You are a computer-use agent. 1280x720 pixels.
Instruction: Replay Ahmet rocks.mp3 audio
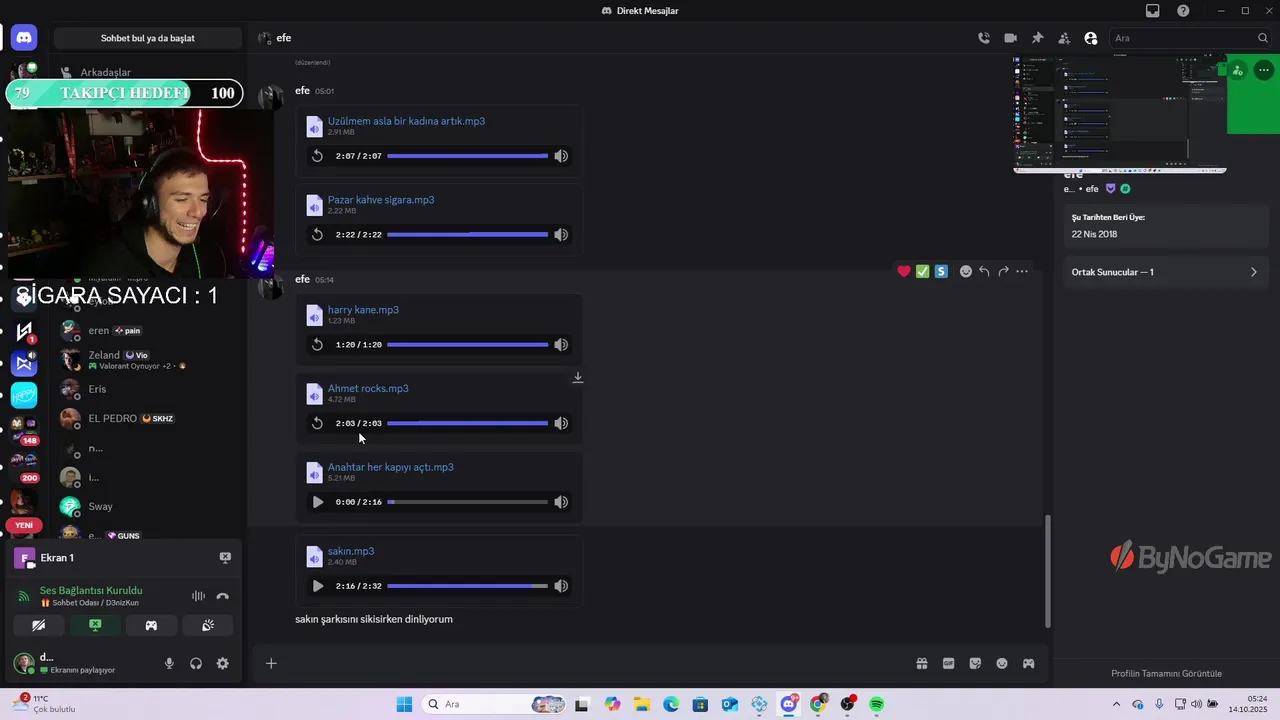(317, 424)
